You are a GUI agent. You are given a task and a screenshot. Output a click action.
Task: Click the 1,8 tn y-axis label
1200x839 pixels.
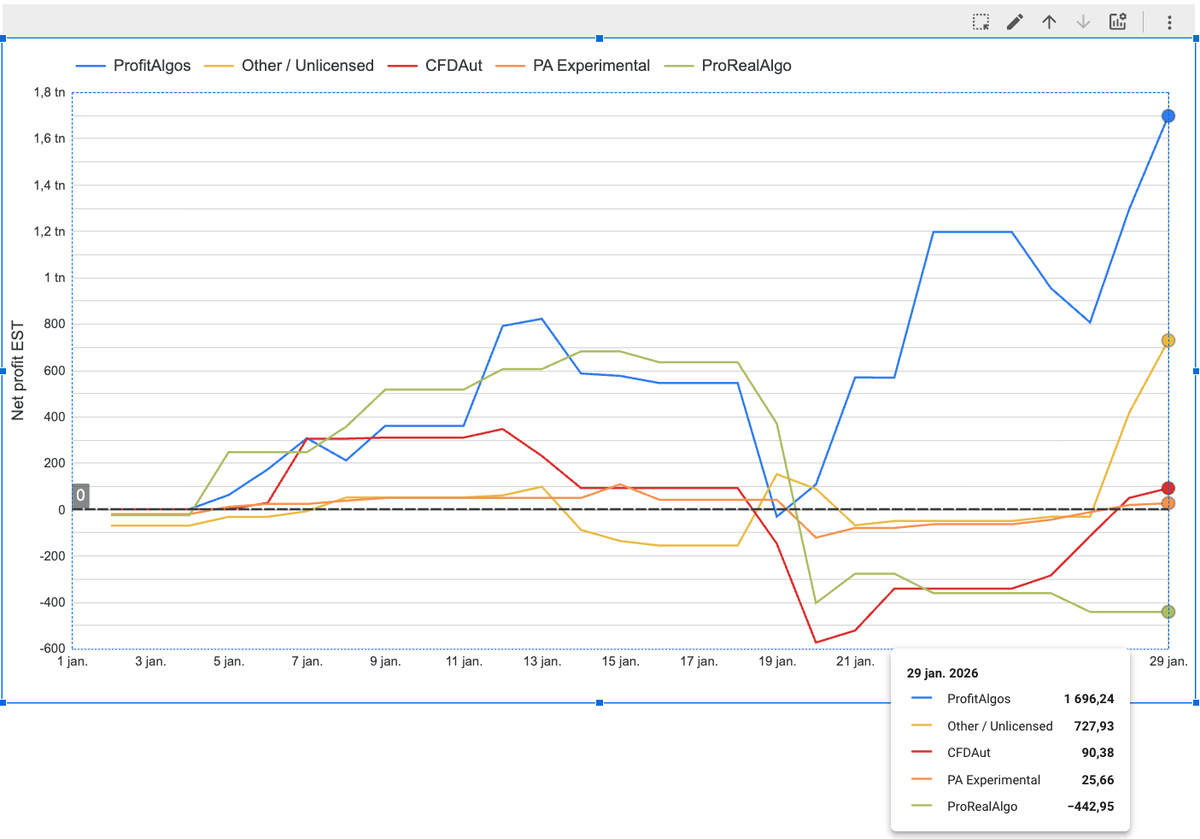51,92
